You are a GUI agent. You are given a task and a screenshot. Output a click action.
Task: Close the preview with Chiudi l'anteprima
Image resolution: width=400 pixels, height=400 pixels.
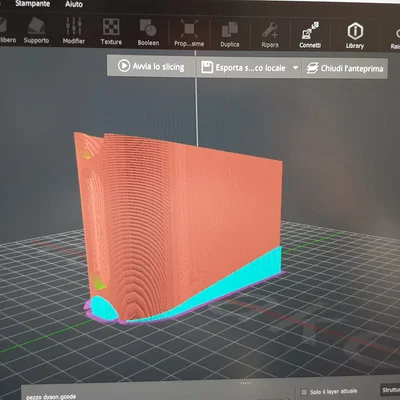345,69
